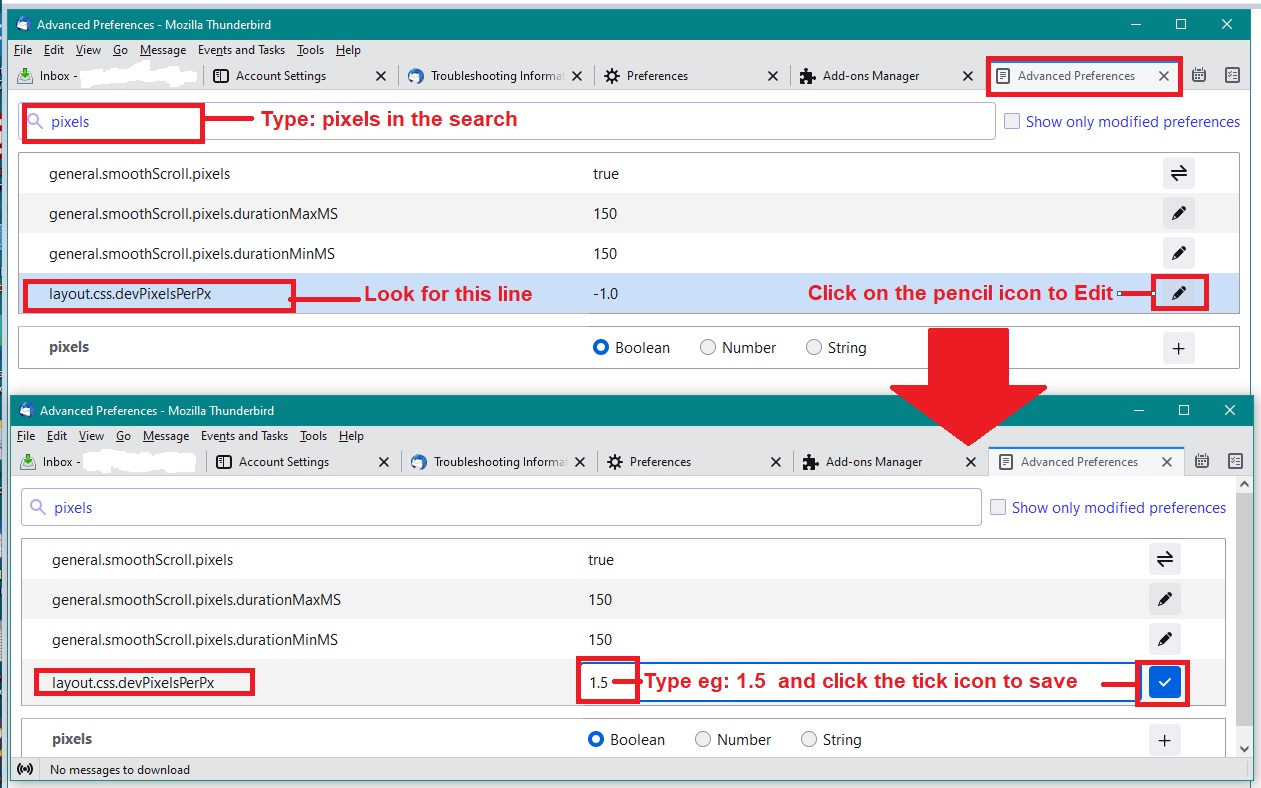Click the pencil edit icon for layout.css.devPixelsPerPx
1261x788 pixels.
(1179, 293)
